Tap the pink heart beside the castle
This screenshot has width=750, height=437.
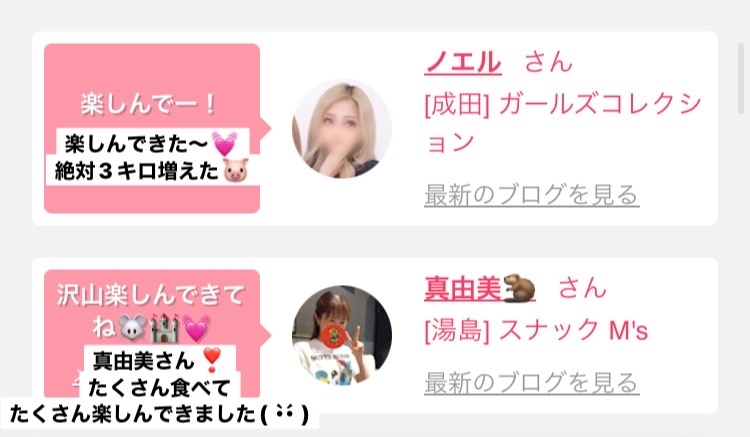coord(196,329)
